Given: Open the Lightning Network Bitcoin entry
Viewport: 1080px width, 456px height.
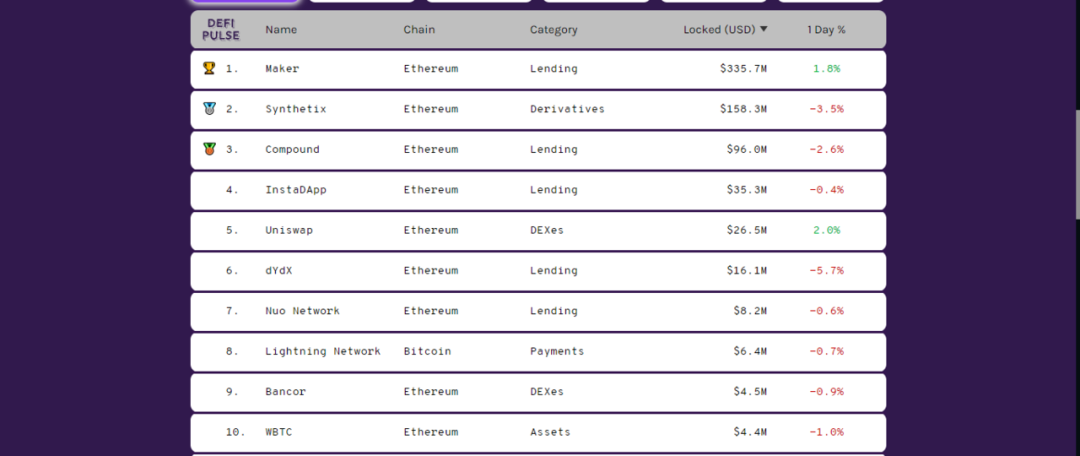Looking at the screenshot, I should pos(538,352).
